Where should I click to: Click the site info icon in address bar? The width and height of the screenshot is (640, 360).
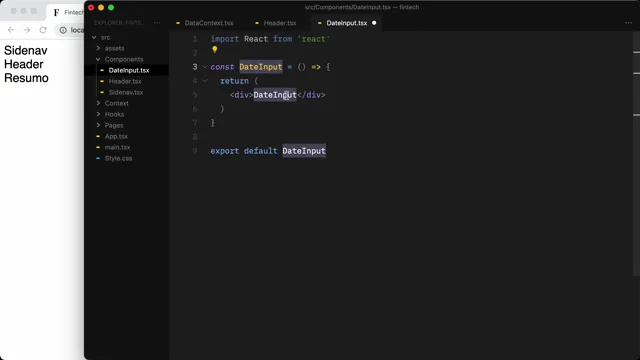point(63,30)
